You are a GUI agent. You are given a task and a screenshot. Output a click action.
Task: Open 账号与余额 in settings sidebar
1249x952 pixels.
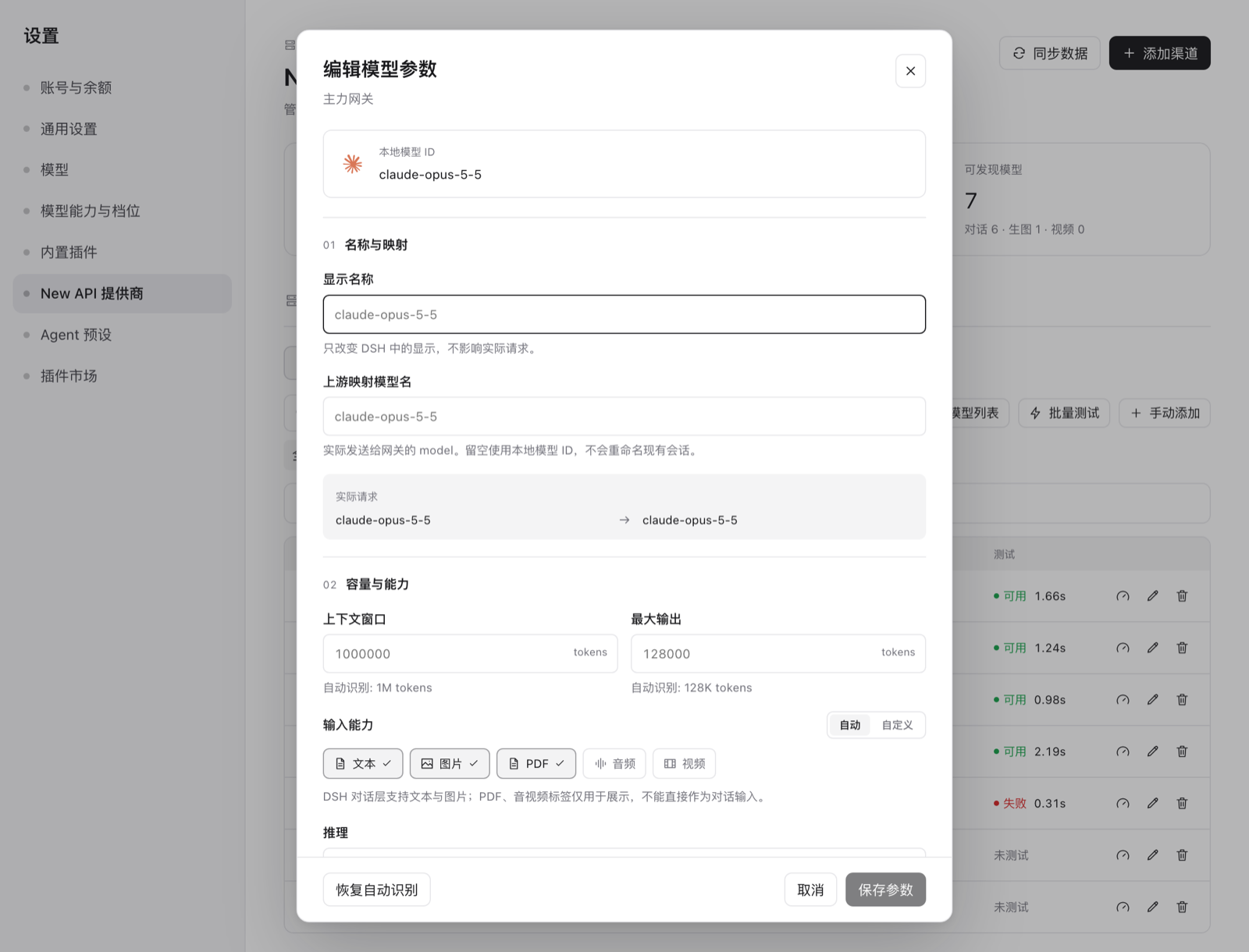click(x=123, y=87)
